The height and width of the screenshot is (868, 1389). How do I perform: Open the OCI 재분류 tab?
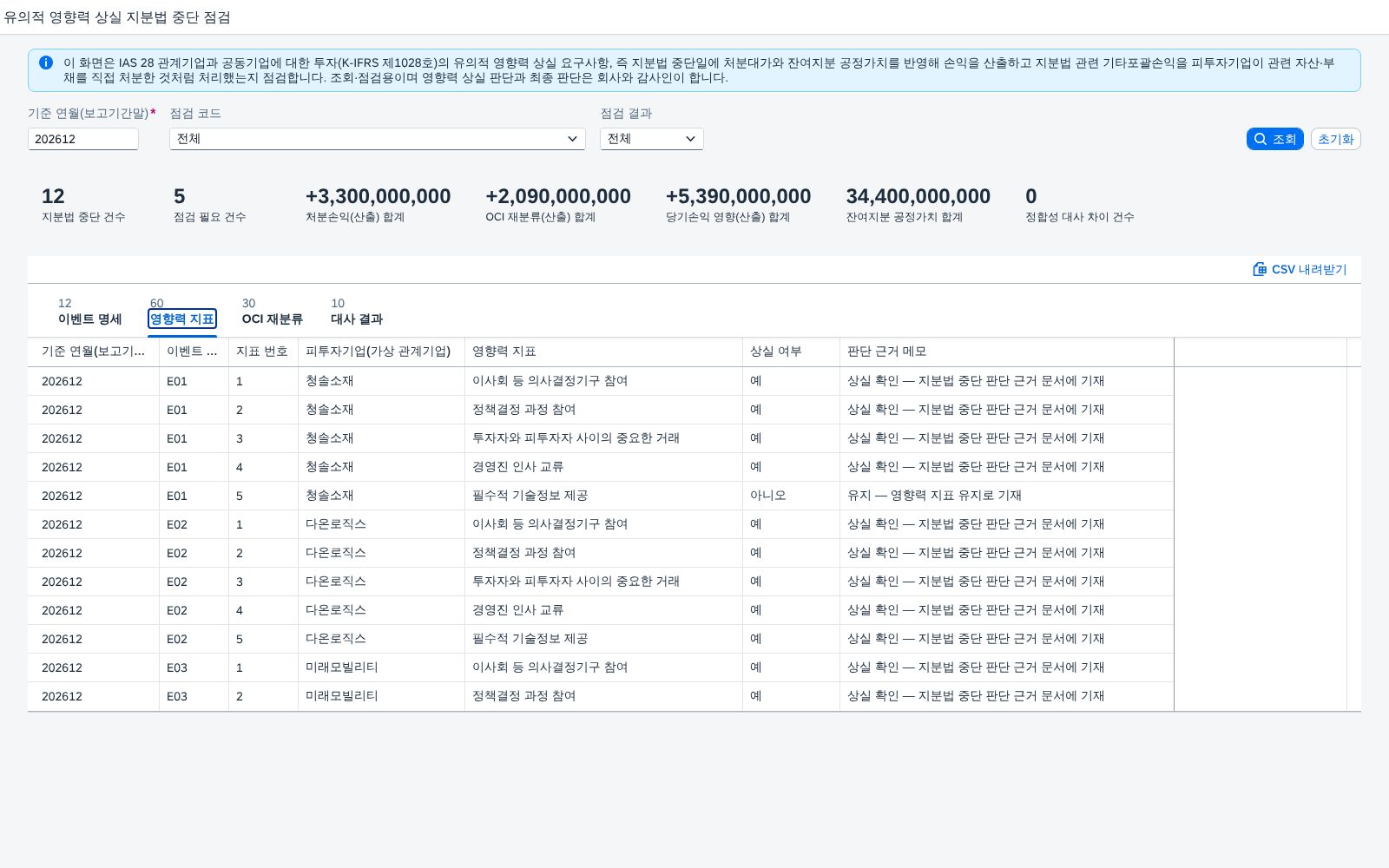[x=273, y=319]
